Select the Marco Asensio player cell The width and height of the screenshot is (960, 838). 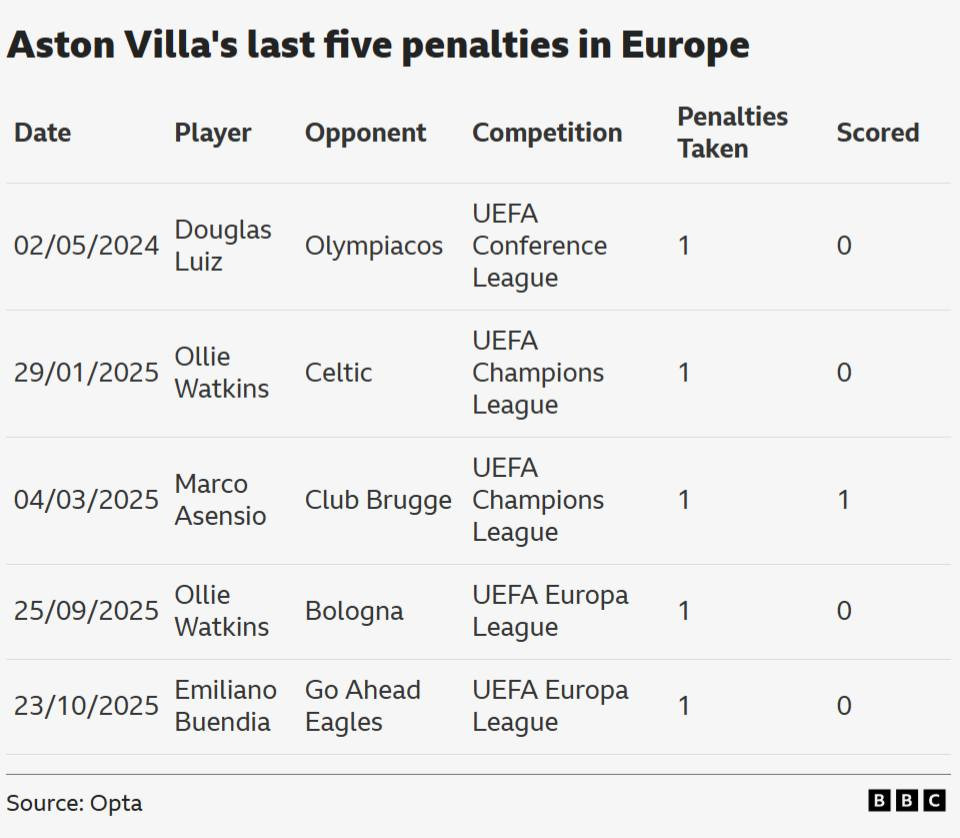click(221, 500)
